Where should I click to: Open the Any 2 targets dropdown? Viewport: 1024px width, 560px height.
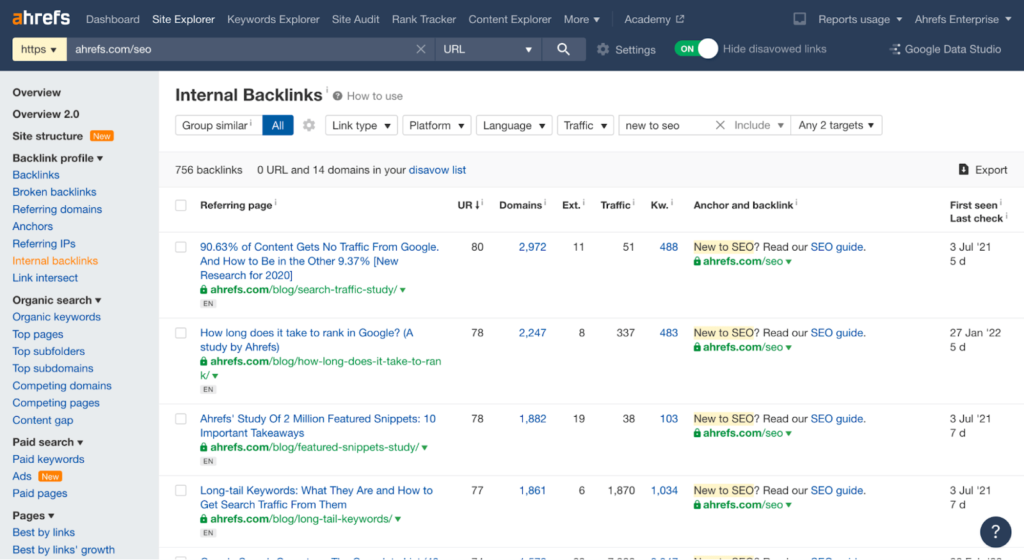click(836, 125)
